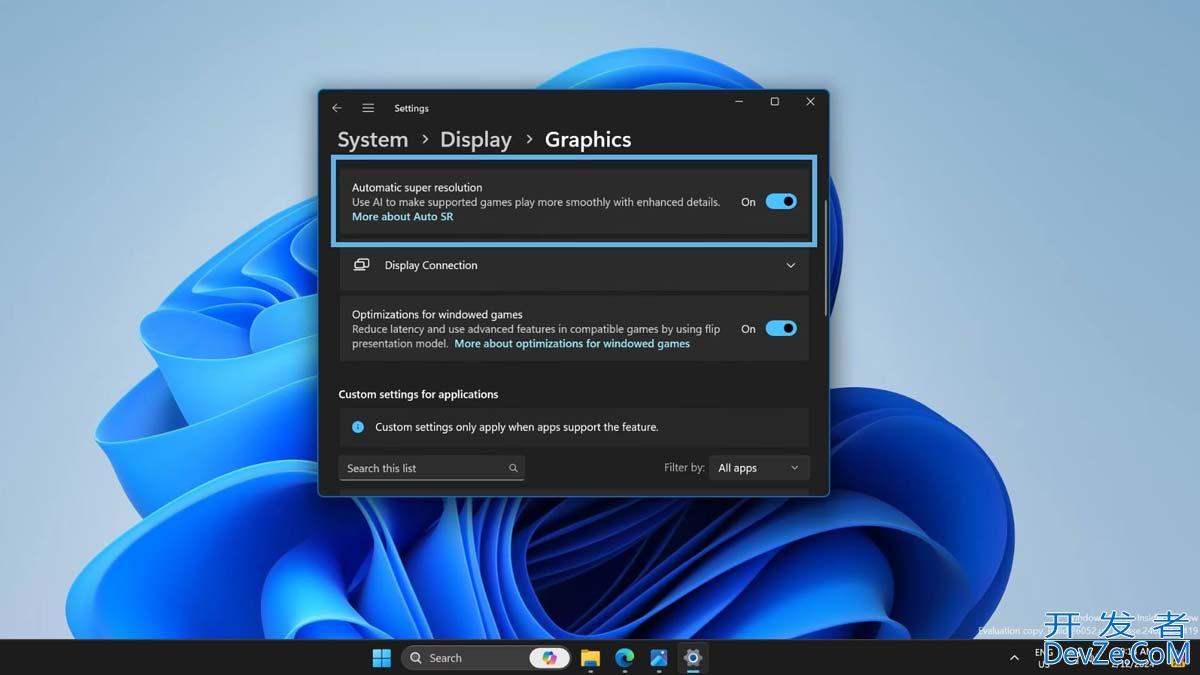Click the Custom settings for applications heading
1200x675 pixels.
coord(418,394)
